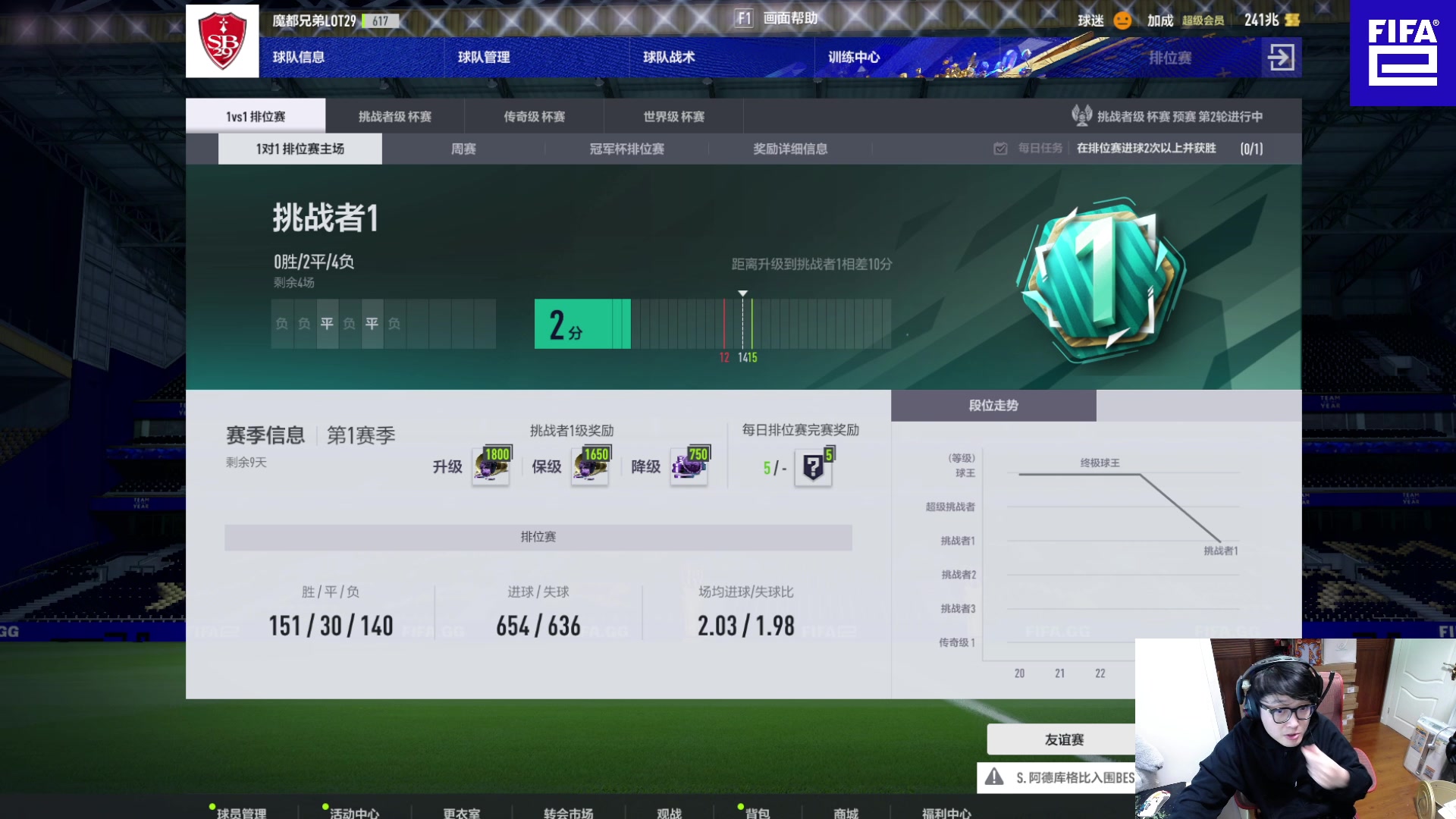Click the 挑战者1 point on trend chart
This screenshot has width=1456, height=819.
click(x=1220, y=541)
